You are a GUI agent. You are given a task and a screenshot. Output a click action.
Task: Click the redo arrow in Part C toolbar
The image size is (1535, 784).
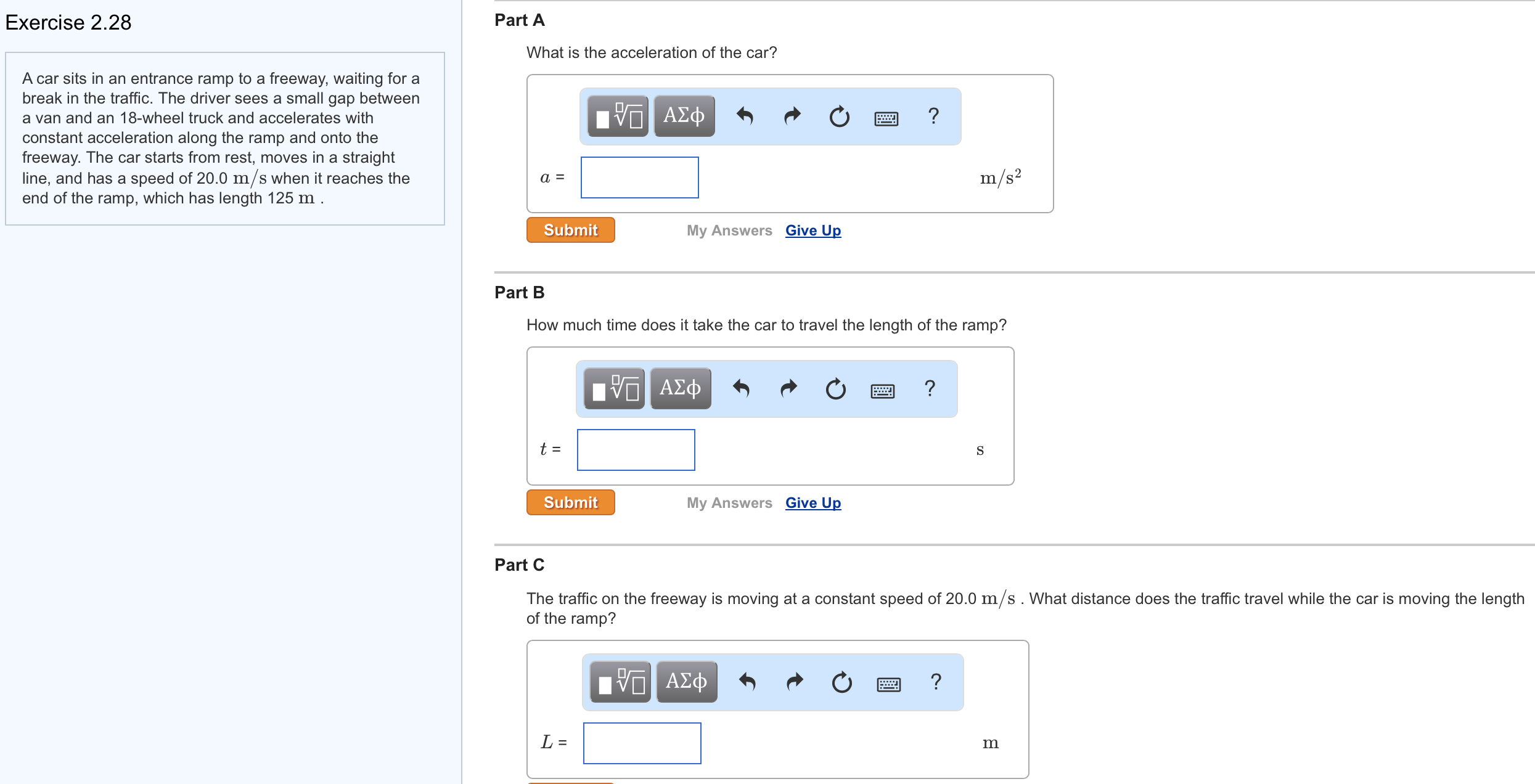point(795,682)
